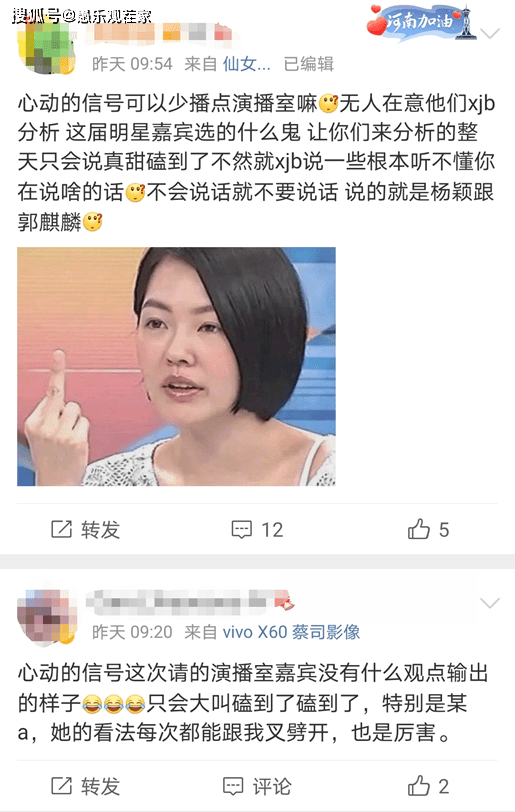Screen dimensions: 515x812
Task: Click the 评论 label on second post
Action: pyautogui.click(x=272, y=786)
